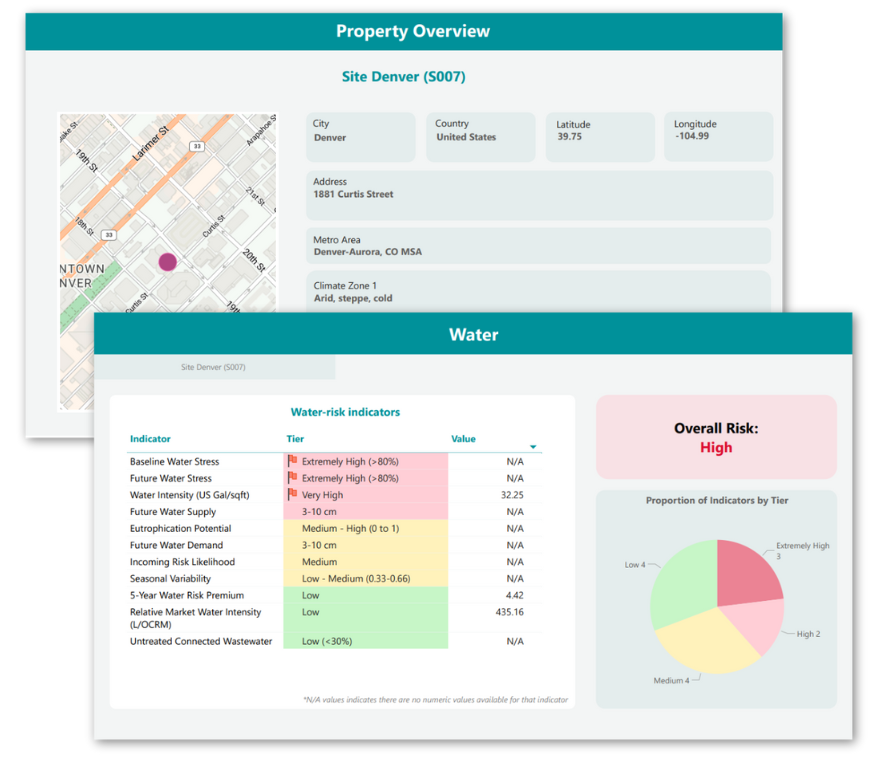Click the red flag beside Future Water Stress
The height and width of the screenshot is (758, 877).
[294, 479]
